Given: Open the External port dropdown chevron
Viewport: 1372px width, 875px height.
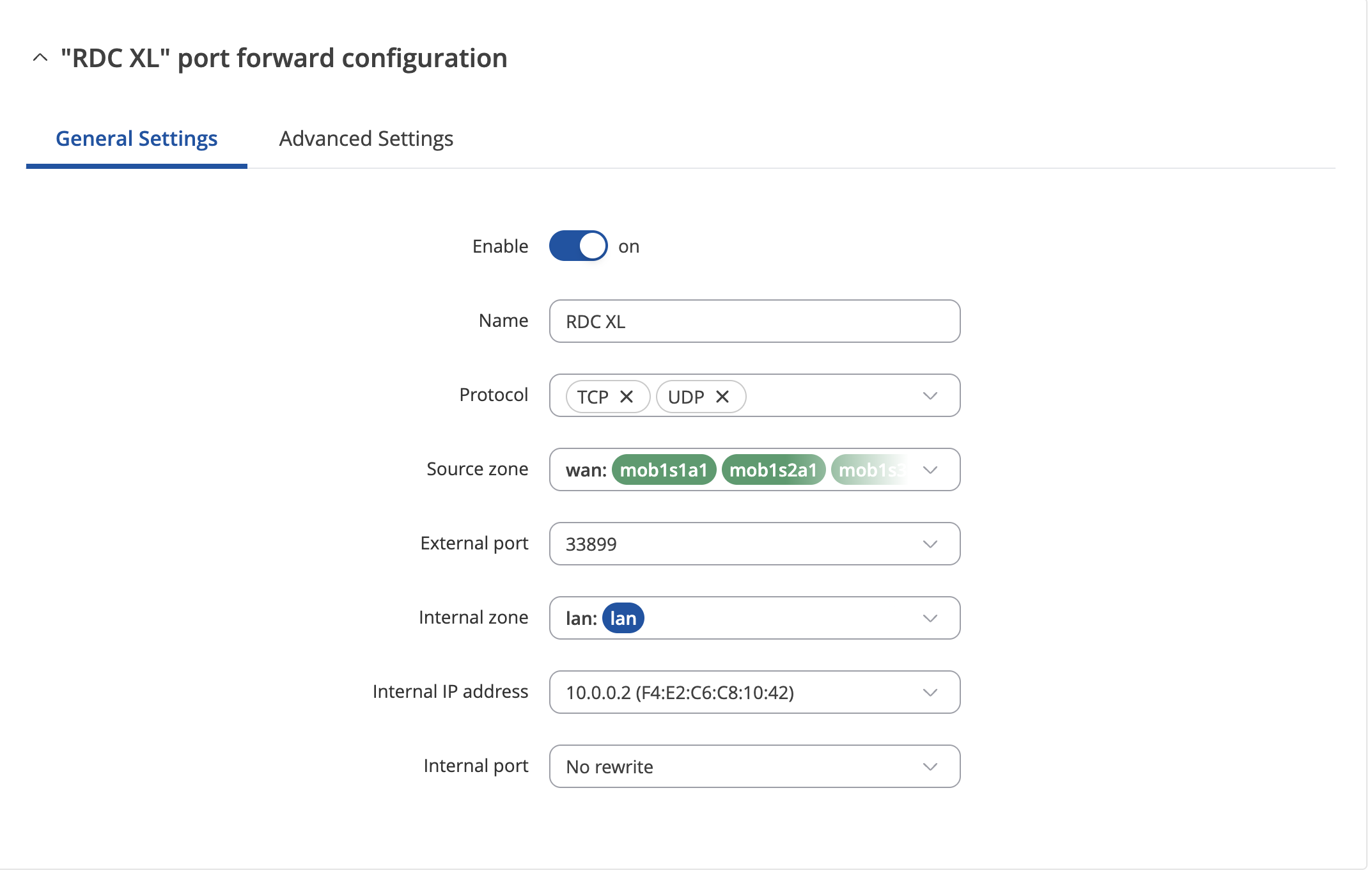Looking at the screenshot, I should point(930,544).
